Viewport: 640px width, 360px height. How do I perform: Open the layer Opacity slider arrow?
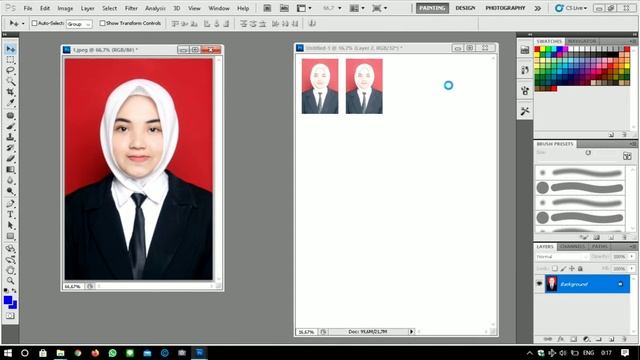[632, 257]
